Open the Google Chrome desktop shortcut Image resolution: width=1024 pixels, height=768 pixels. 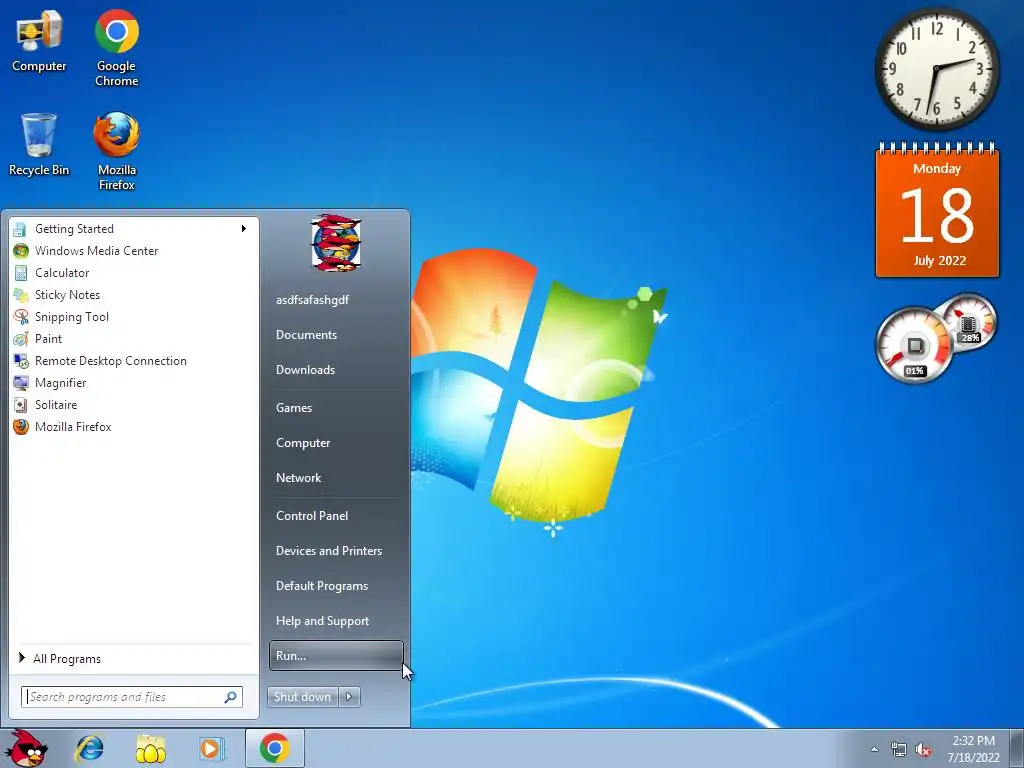coord(116,47)
